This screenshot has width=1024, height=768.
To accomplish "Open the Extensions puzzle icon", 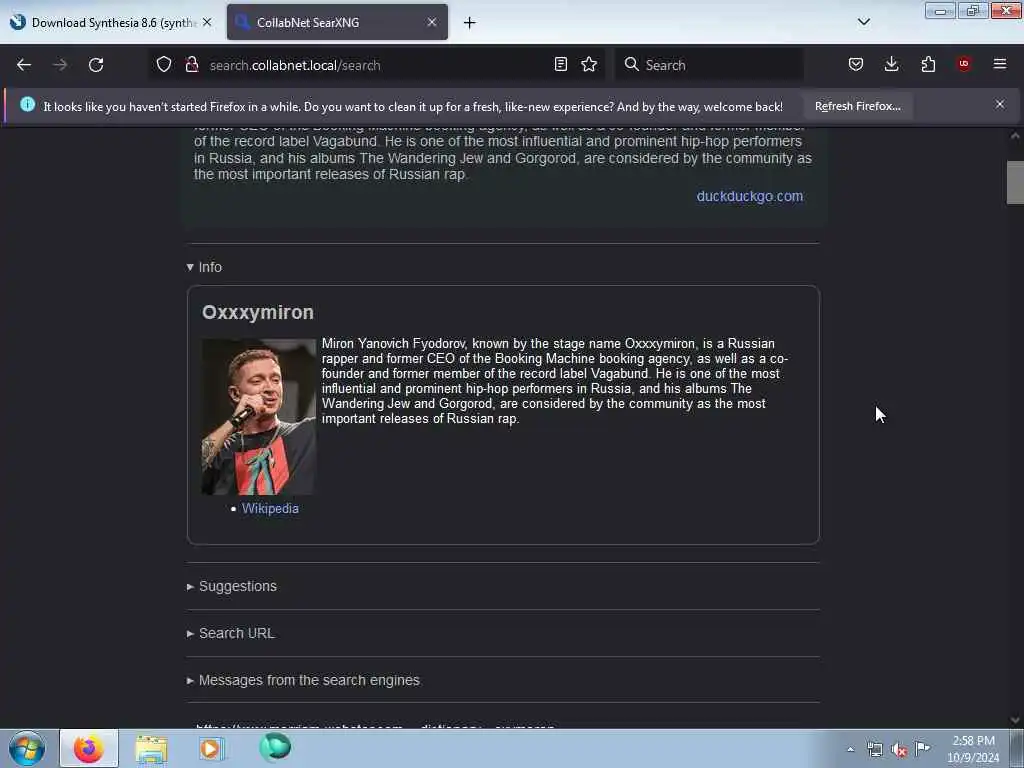I will pyautogui.click(x=928, y=64).
